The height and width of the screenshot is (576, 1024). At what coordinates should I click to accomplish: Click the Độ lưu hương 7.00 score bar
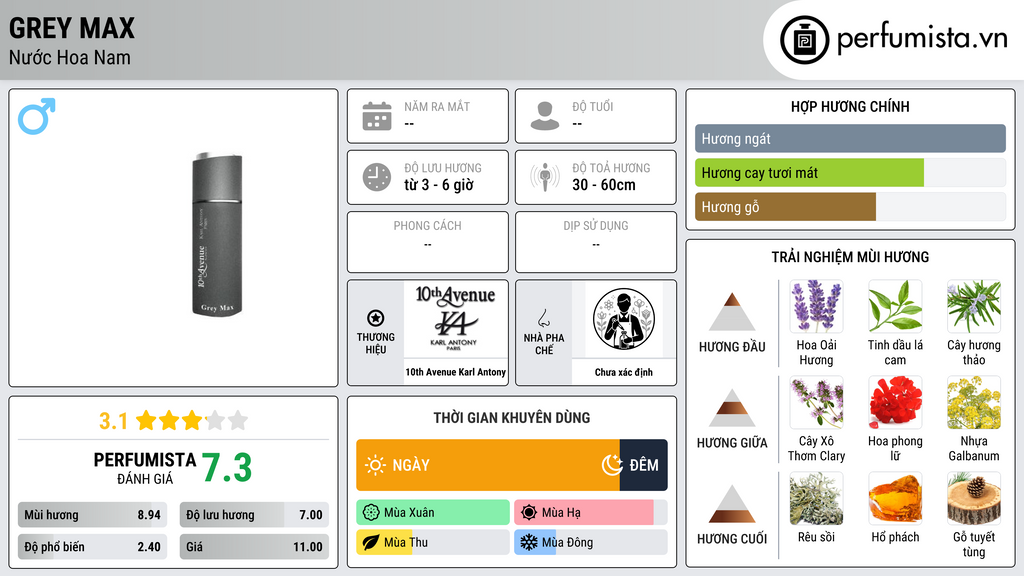pyautogui.click(x=254, y=515)
